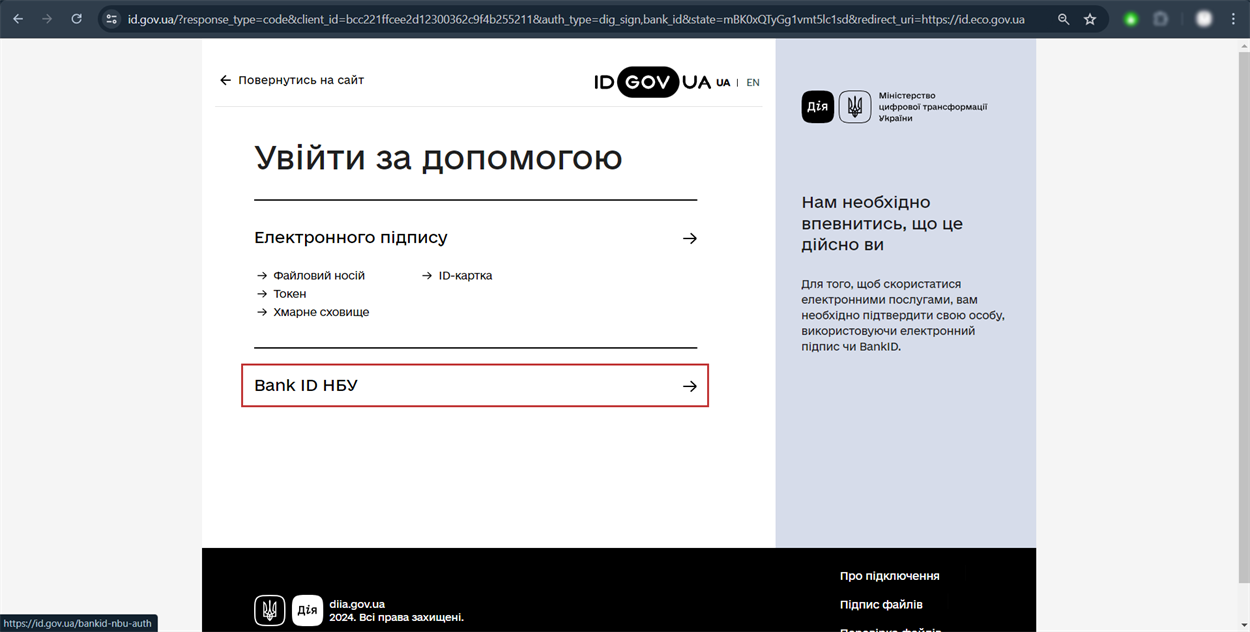1250x632 pixels.
Task: Click the Міністерство цифрової трансформації України text
Action: point(933,107)
